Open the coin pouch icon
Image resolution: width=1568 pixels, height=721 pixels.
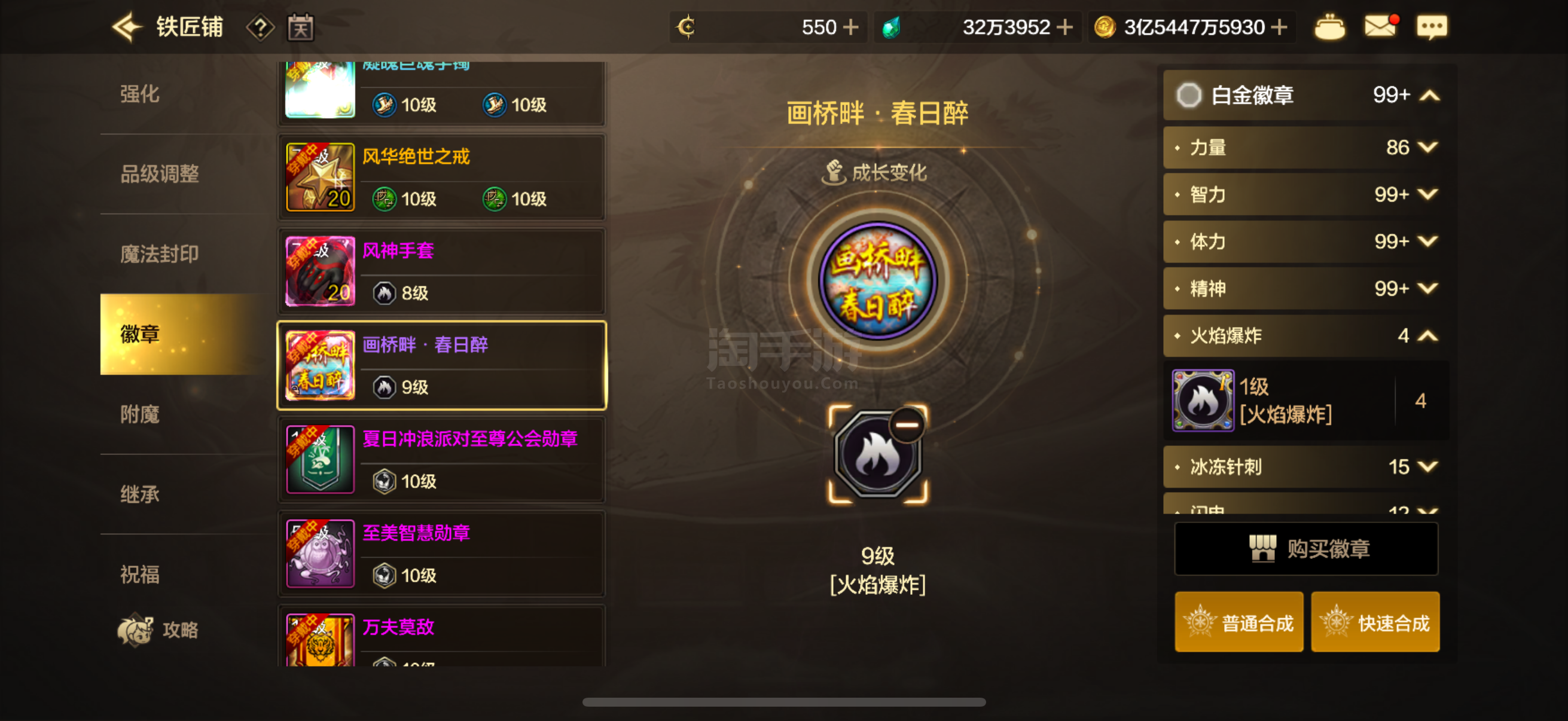(x=1329, y=28)
